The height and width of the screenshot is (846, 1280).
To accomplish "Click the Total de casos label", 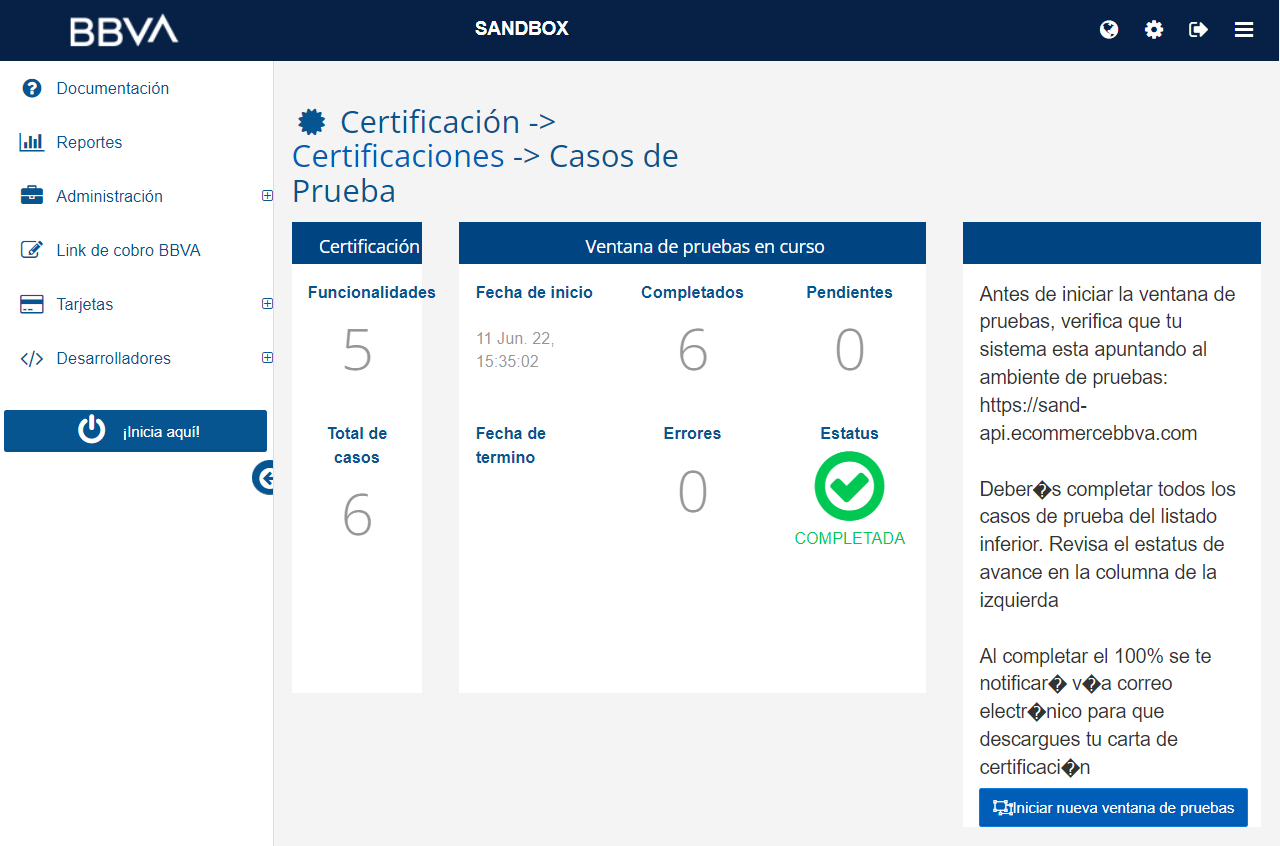I will 357,446.
